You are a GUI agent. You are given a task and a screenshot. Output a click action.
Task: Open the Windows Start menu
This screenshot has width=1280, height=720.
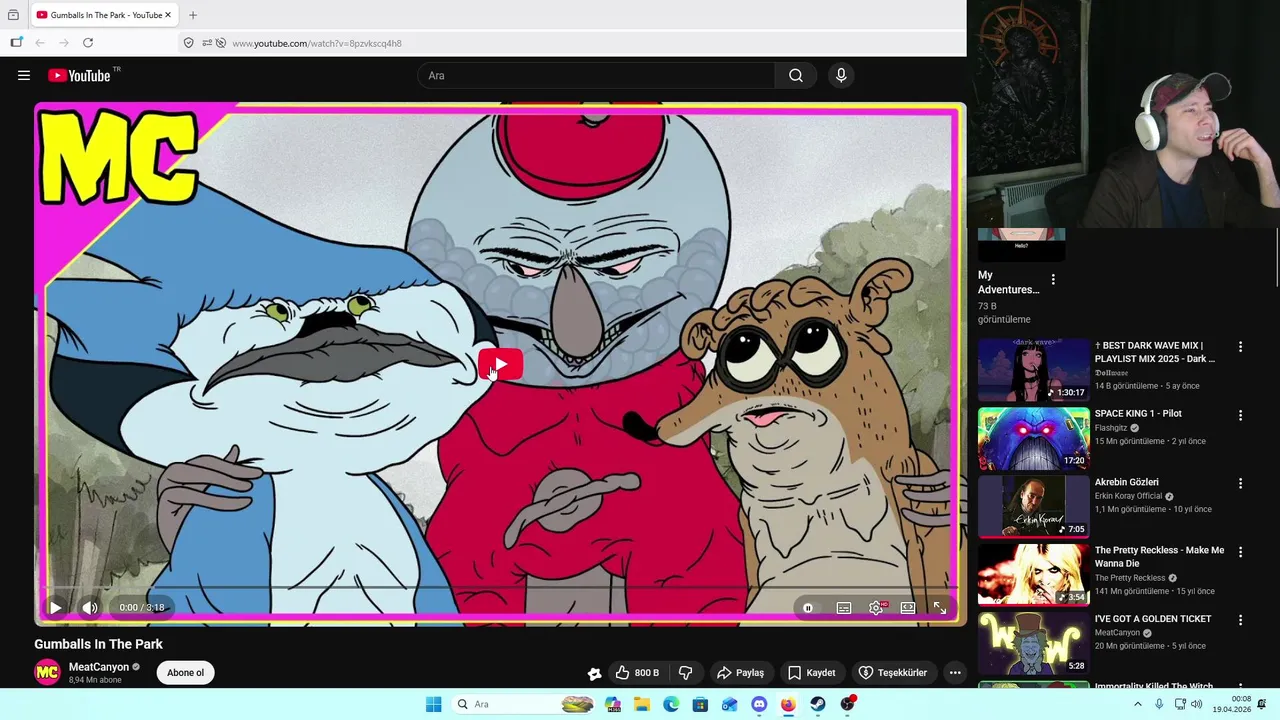(x=433, y=704)
